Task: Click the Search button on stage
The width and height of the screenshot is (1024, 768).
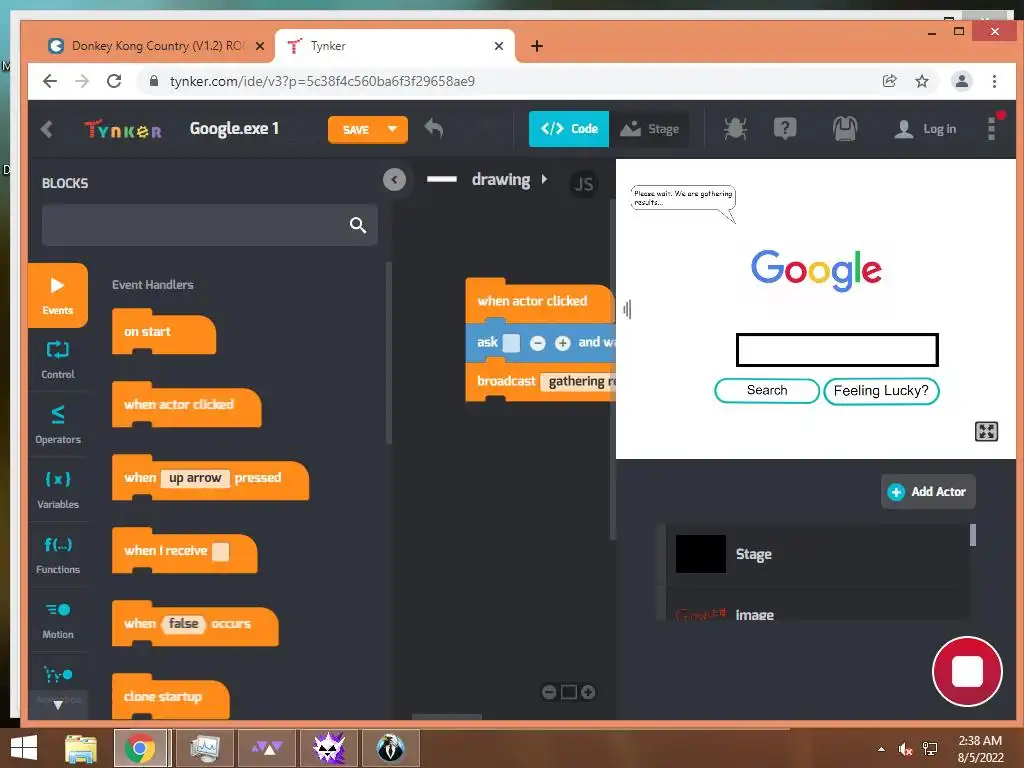Action: tap(767, 391)
